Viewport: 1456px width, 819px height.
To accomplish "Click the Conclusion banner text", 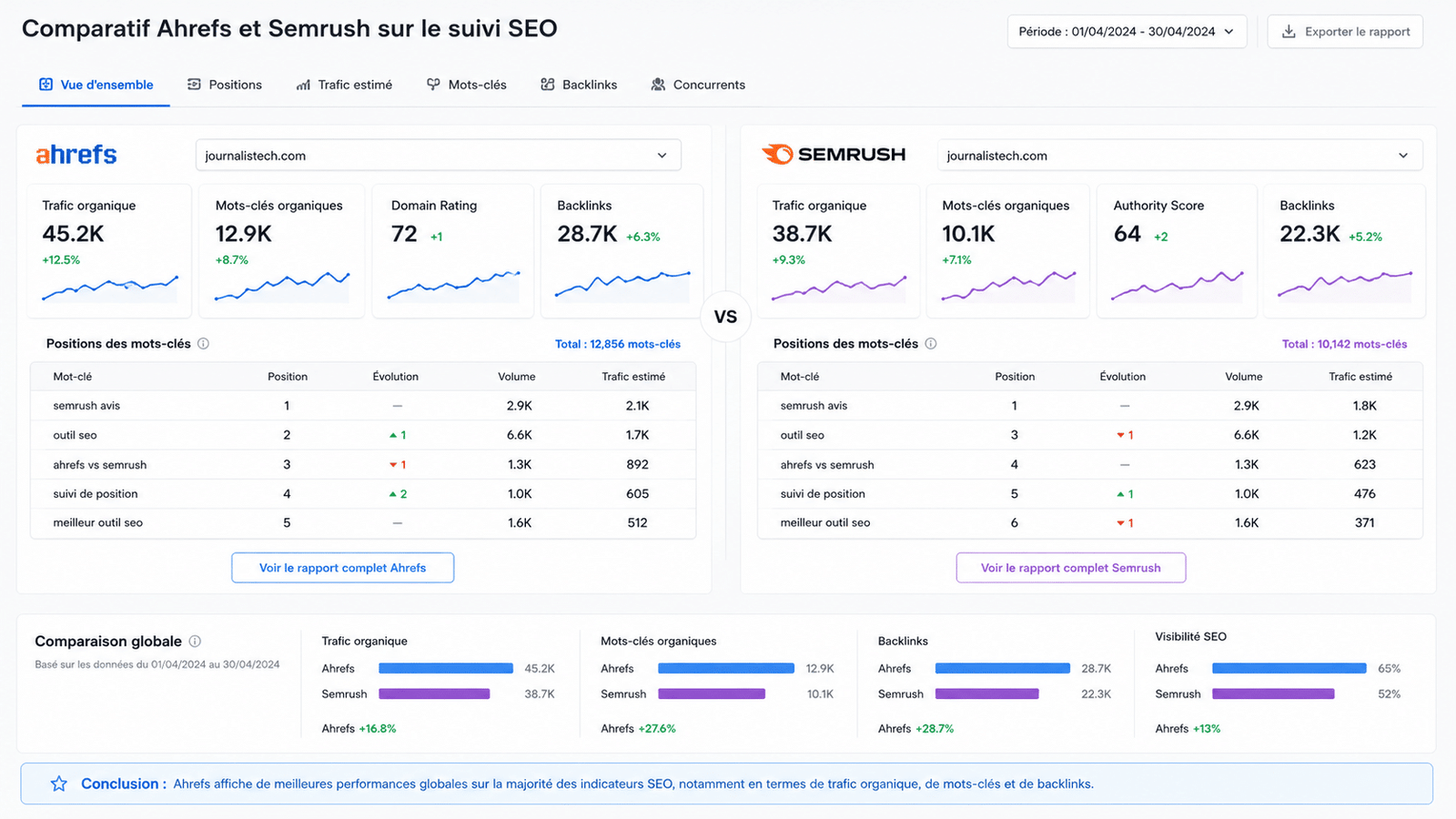I will tap(633, 784).
